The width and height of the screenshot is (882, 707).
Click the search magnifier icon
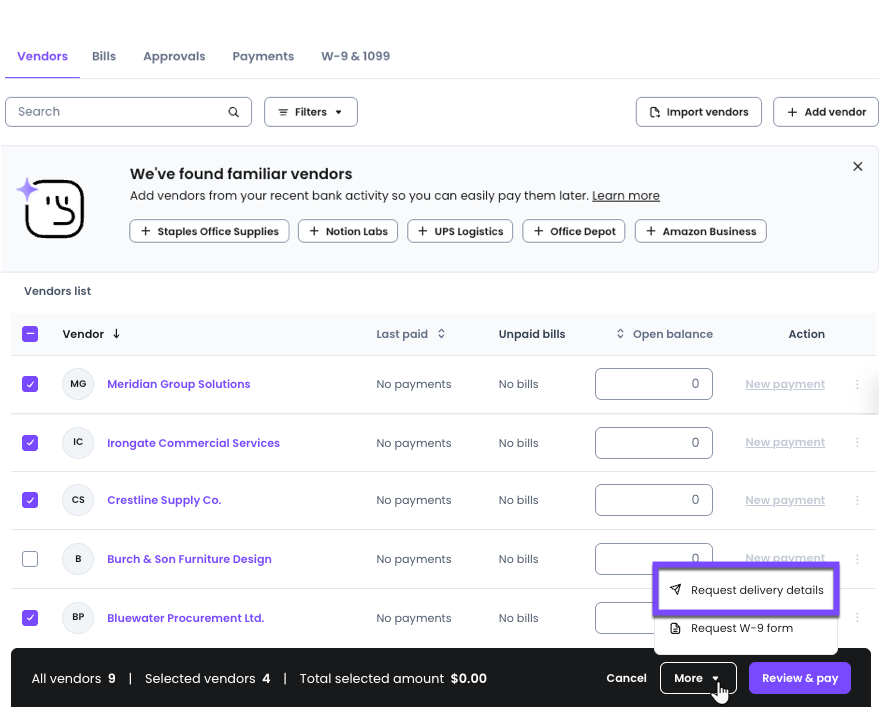tap(233, 112)
